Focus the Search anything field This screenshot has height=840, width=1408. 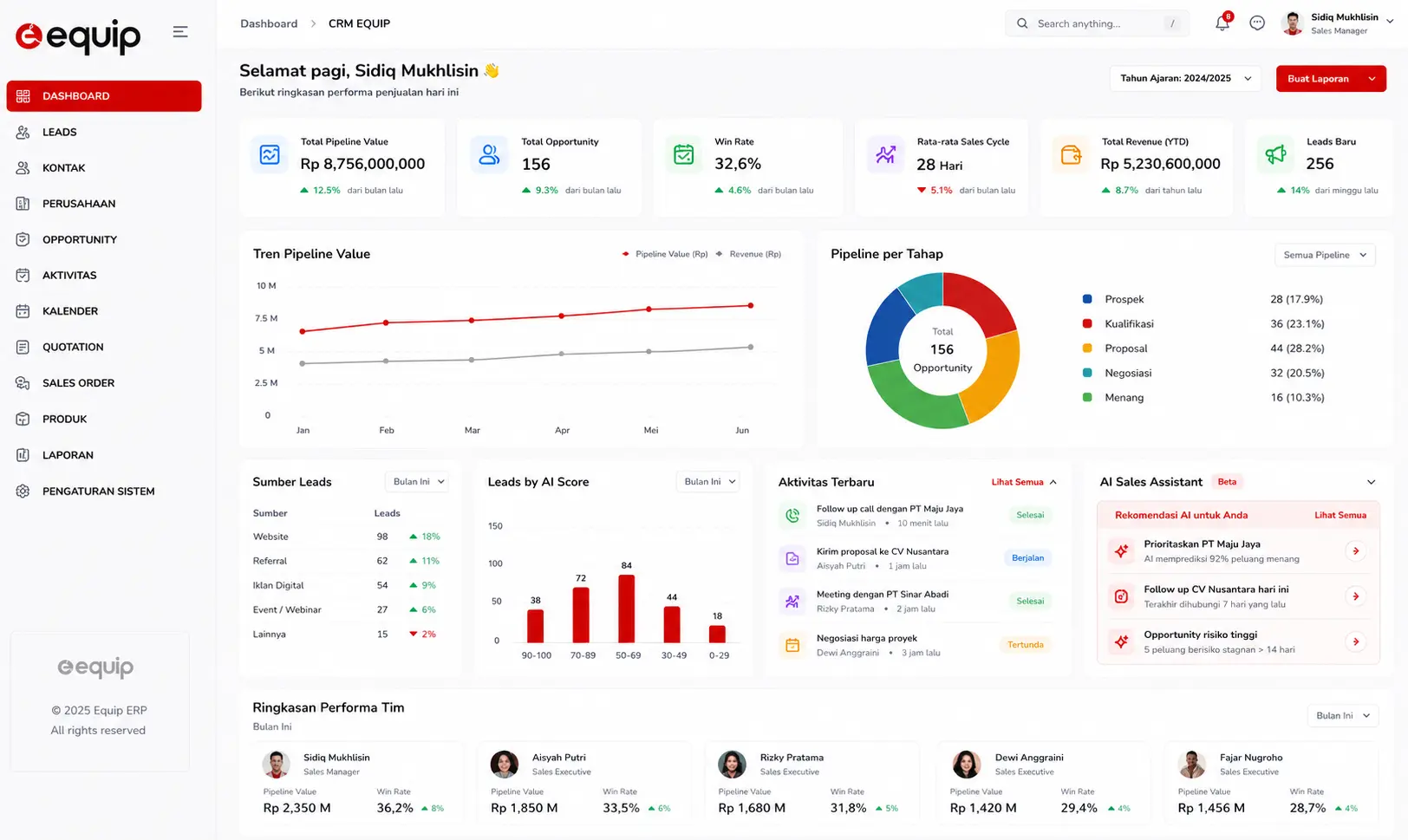tap(1097, 23)
